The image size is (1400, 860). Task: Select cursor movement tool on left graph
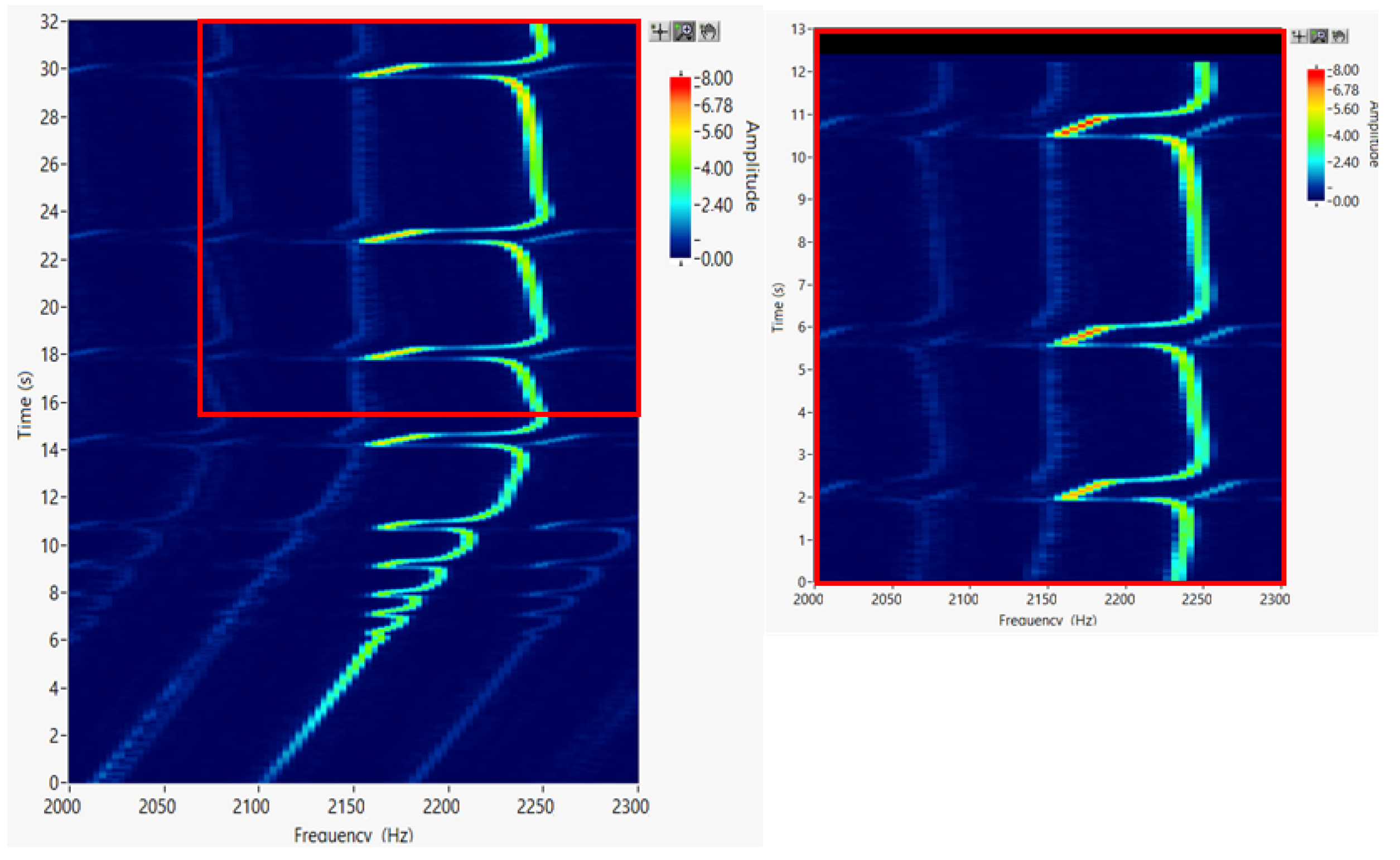point(659,31)
